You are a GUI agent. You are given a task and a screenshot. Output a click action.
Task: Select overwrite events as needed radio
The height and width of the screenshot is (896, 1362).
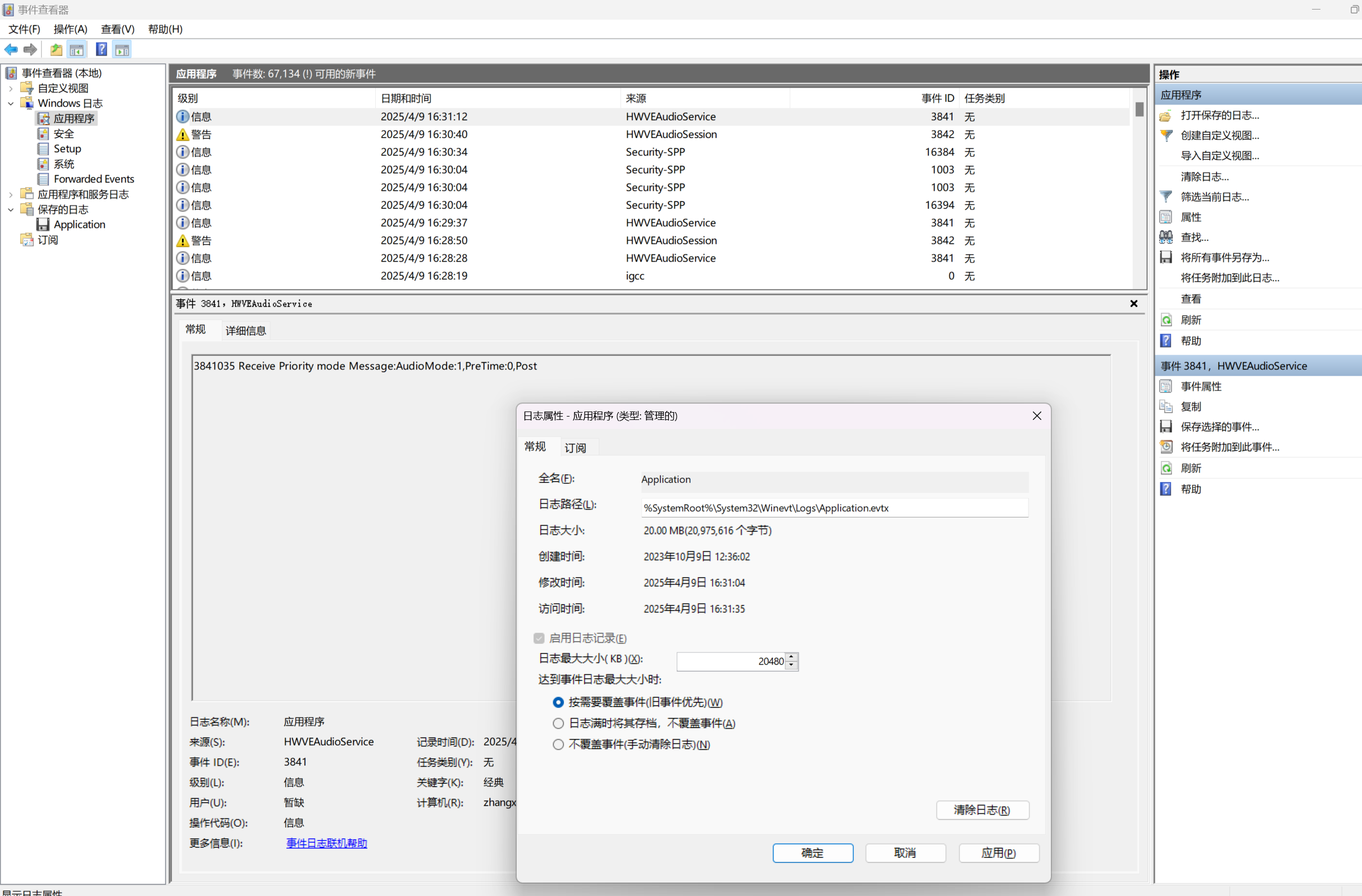click(x=558, y=702)
